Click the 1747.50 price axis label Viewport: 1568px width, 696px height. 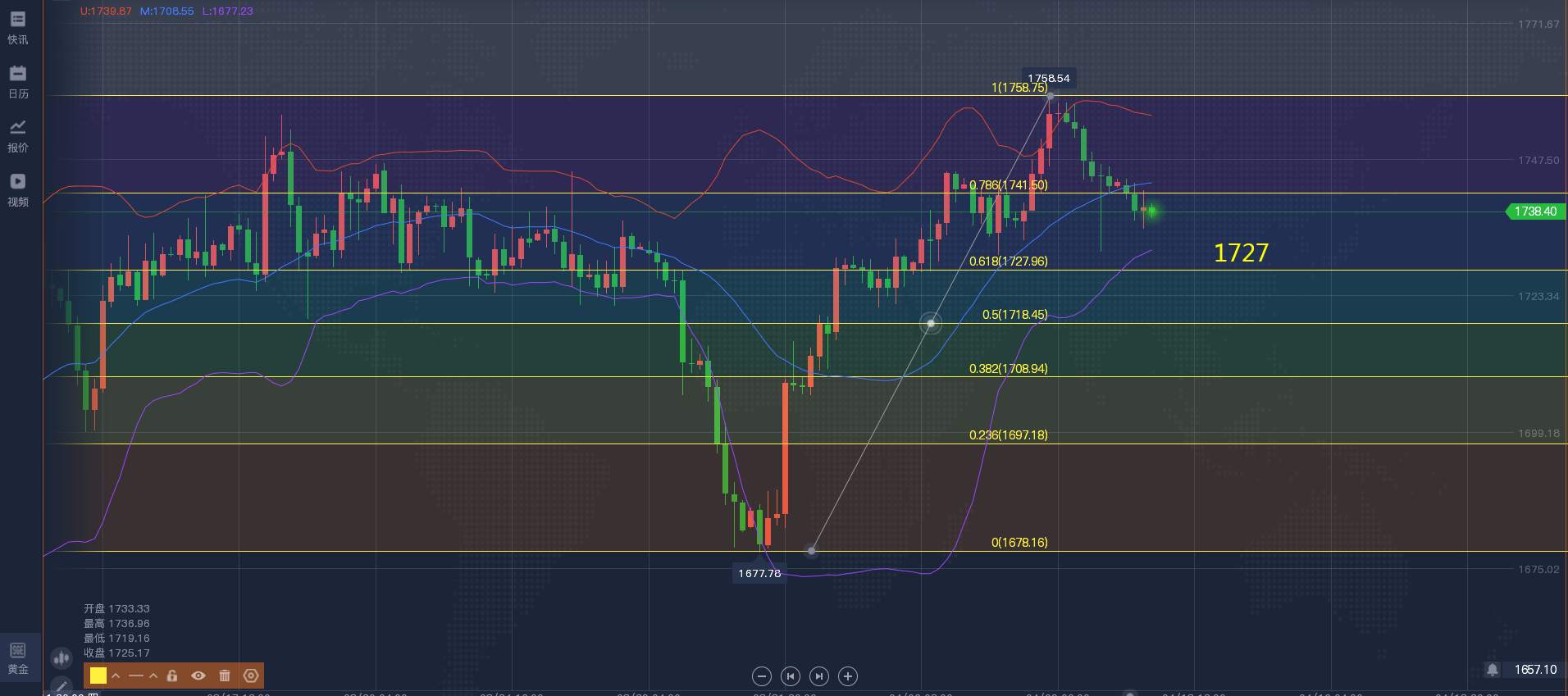(x=1538, y=161)
